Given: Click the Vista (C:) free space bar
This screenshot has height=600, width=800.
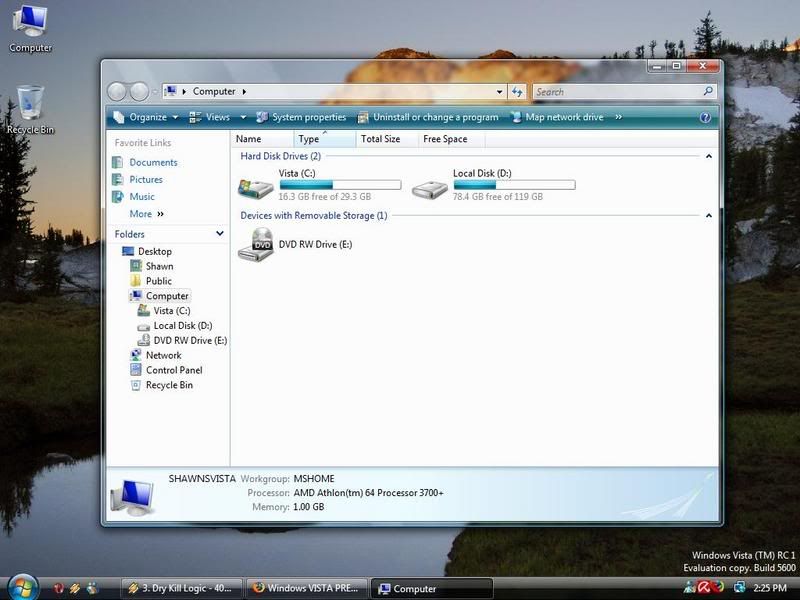Looking at the screenshot, I should click(x=340, y=185).
